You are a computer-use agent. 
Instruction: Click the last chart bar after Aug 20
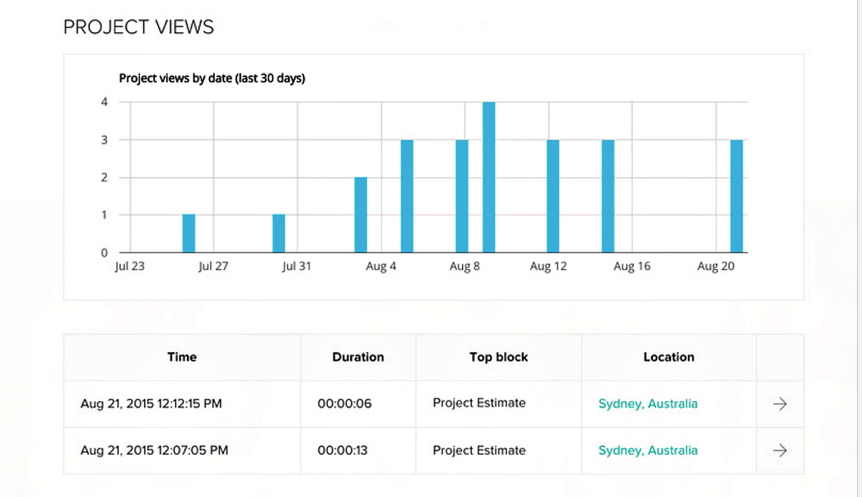pyautogui.click(x=737, y=196)
